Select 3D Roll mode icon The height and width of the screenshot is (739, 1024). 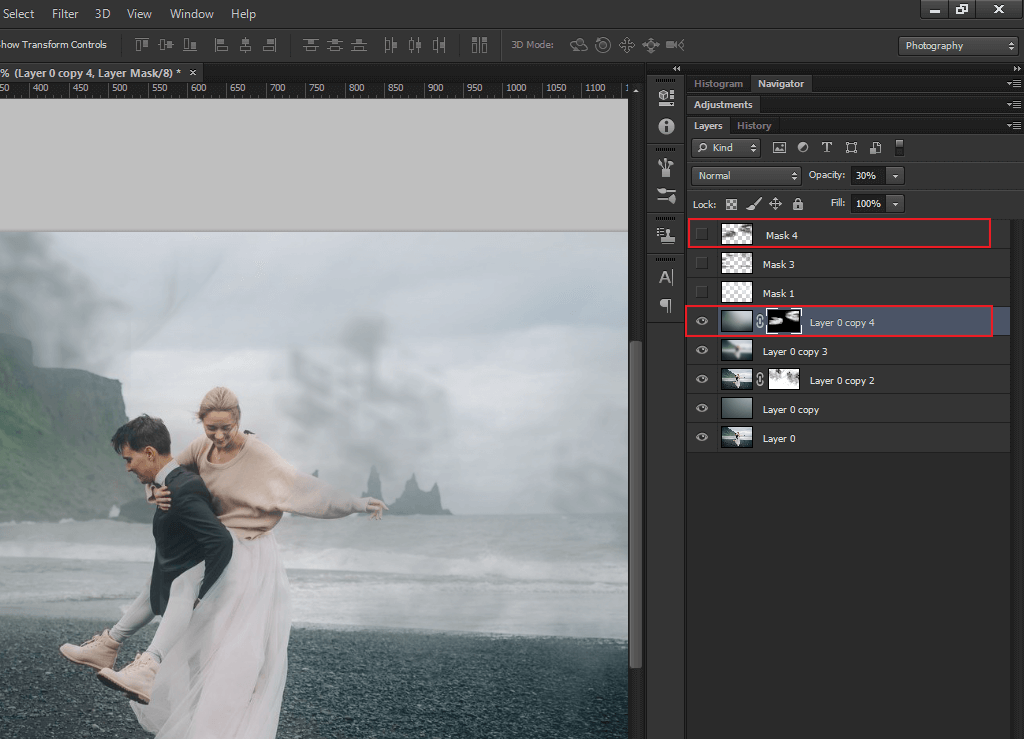coord(603,44)
